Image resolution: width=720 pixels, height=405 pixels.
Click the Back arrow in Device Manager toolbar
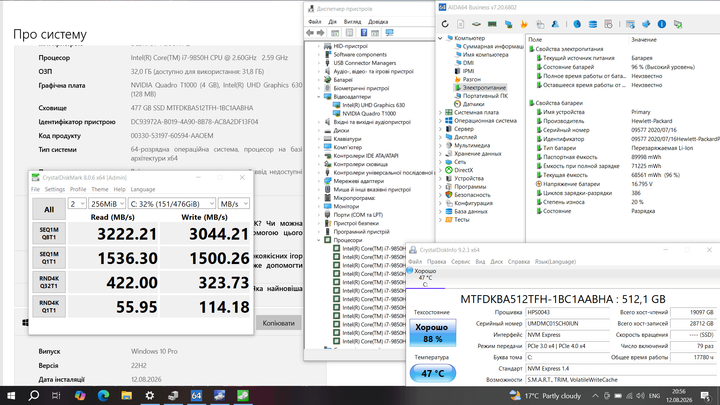(310, 33)
